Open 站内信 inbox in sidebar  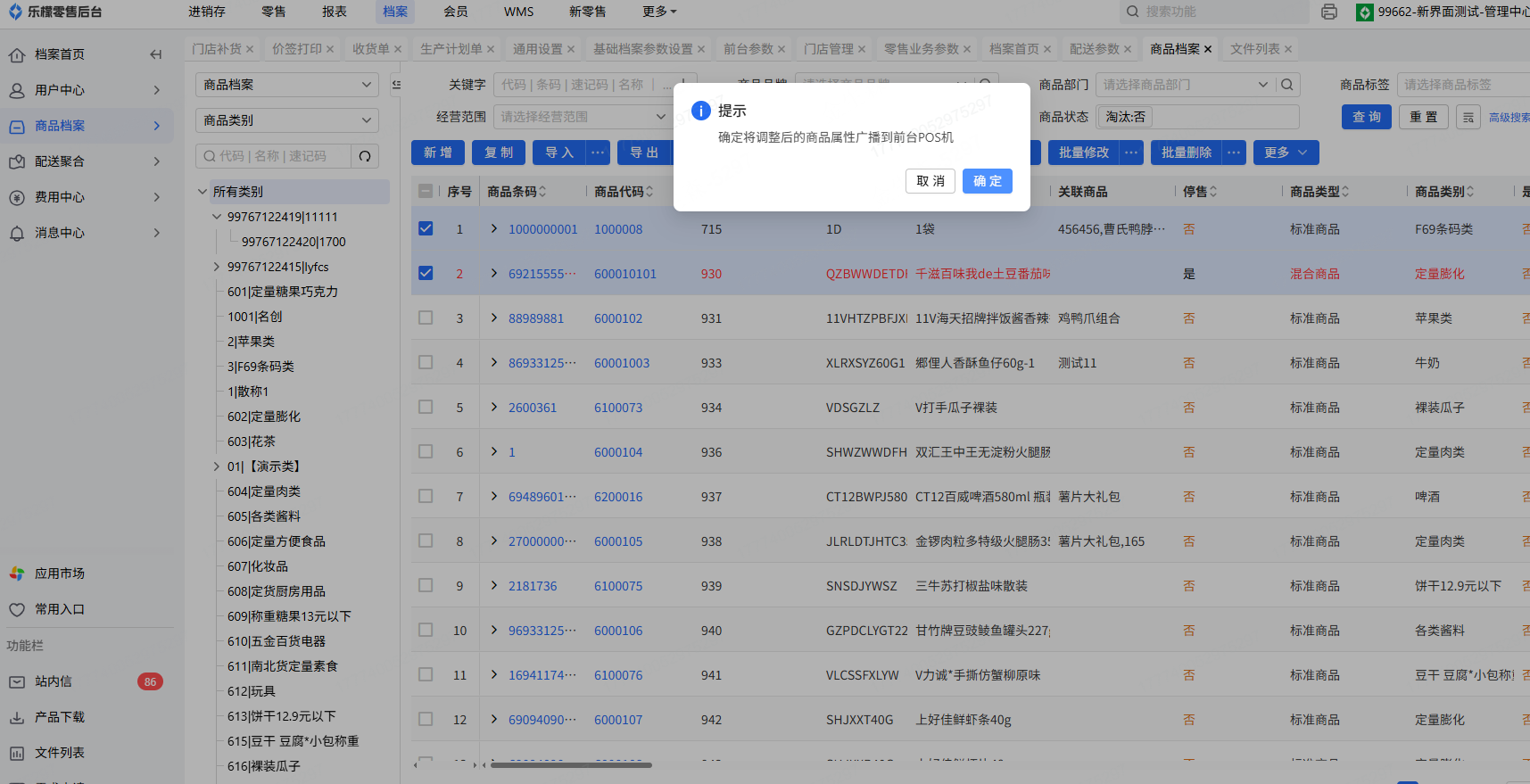tap(54, 681)
